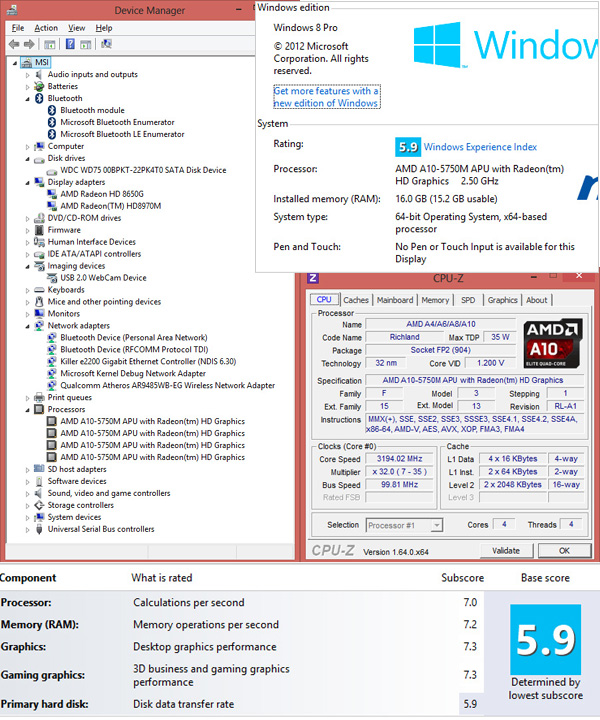The image size is (600, 720).
Task: Click the Killer e2200 Ethernet Controller icon
Action: tap(52, 361)
